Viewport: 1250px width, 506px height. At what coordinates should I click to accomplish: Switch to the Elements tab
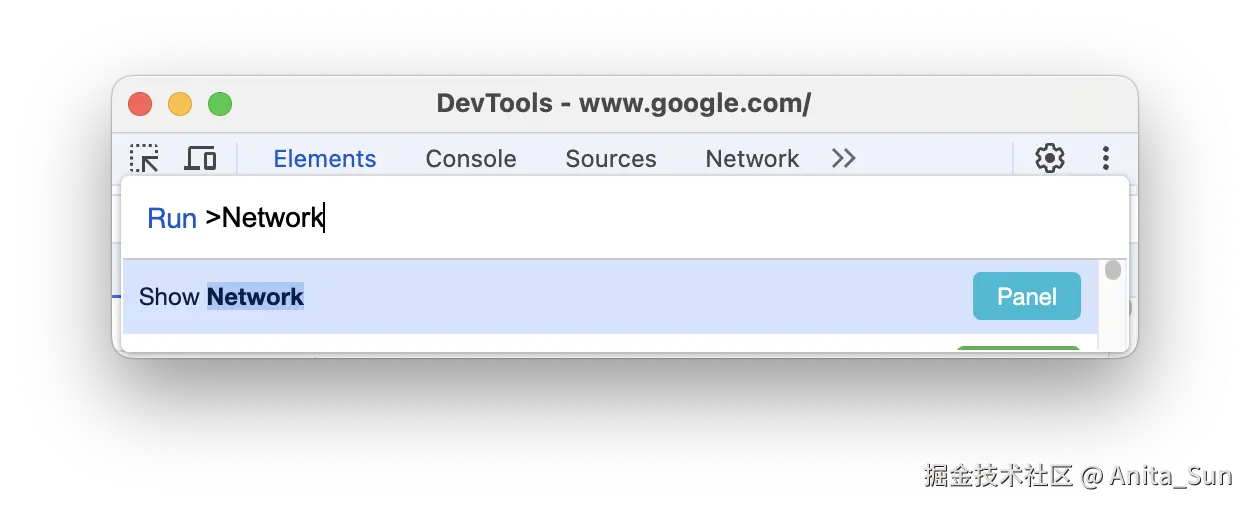(325, 158)
